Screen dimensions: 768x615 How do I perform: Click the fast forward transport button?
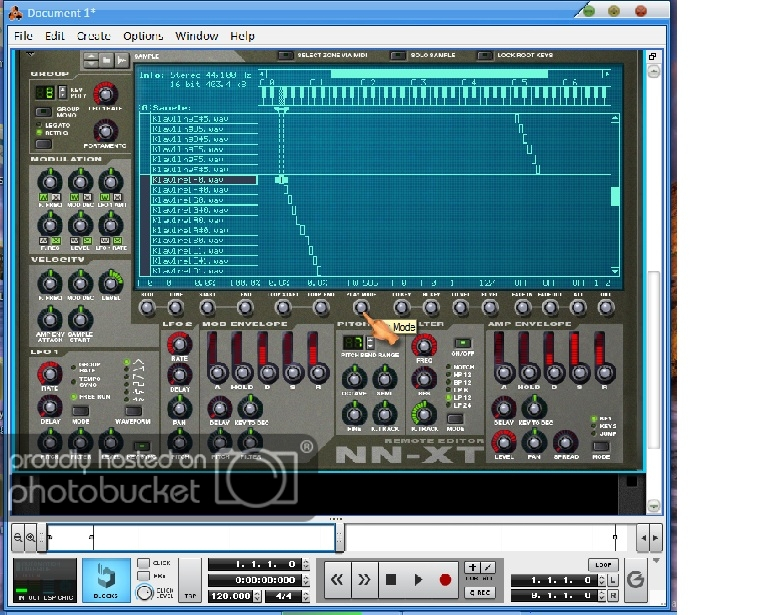364,580
